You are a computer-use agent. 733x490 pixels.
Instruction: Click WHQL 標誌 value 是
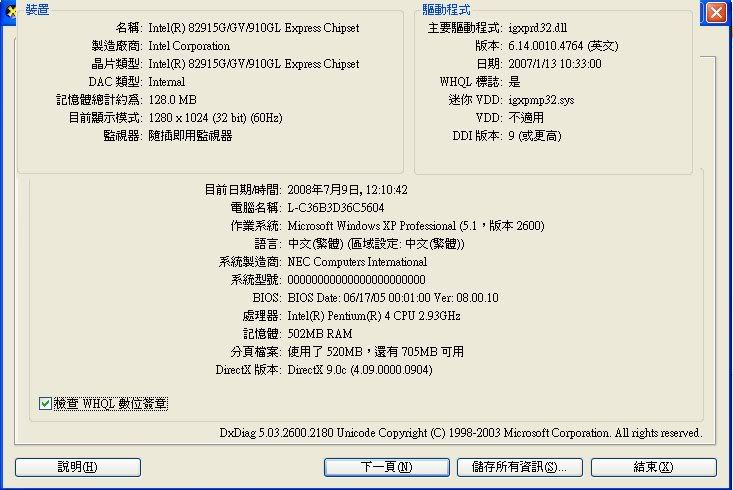[x=514, y=82]
